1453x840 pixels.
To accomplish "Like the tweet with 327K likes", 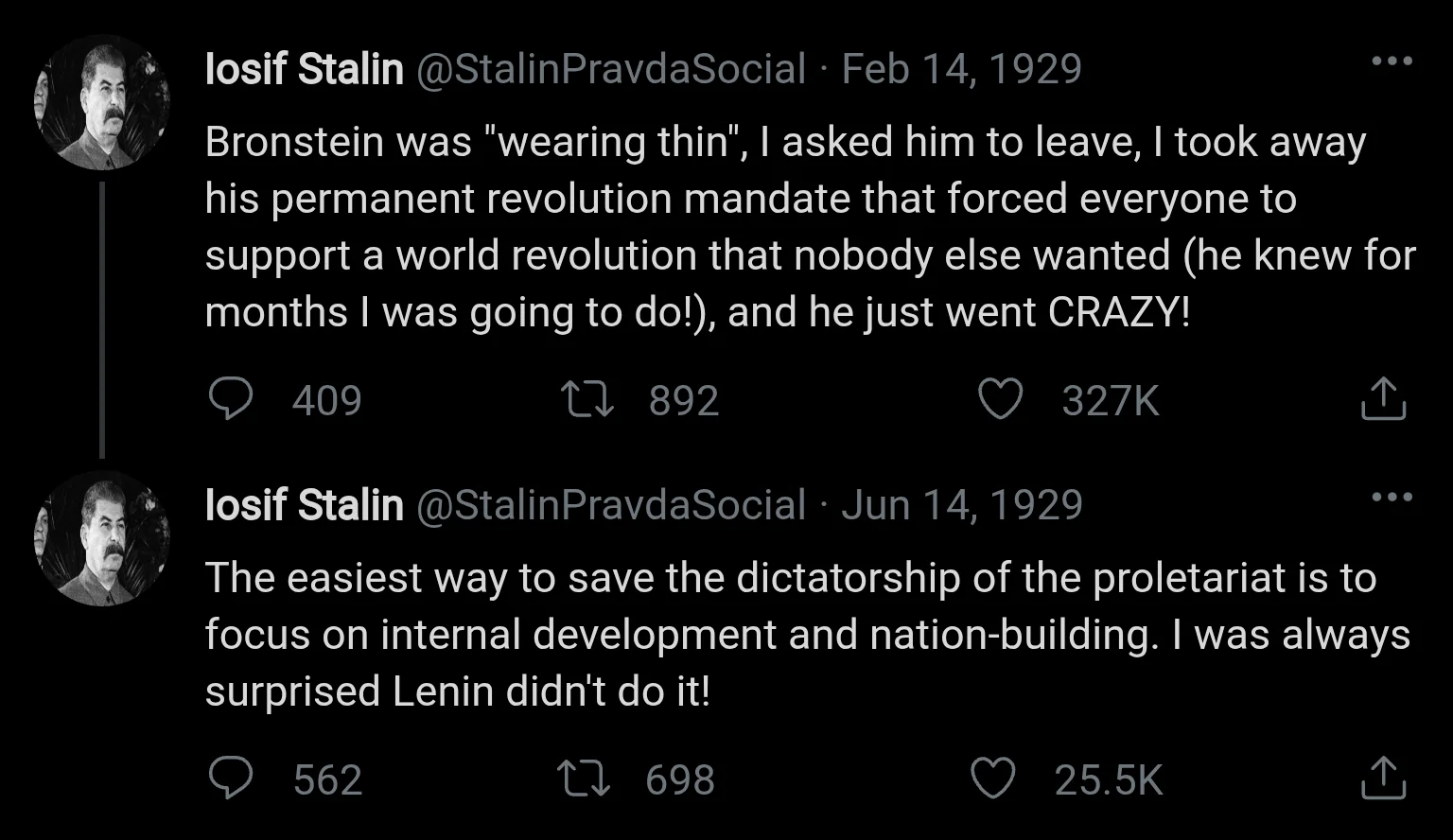I will coord(1000,399).
